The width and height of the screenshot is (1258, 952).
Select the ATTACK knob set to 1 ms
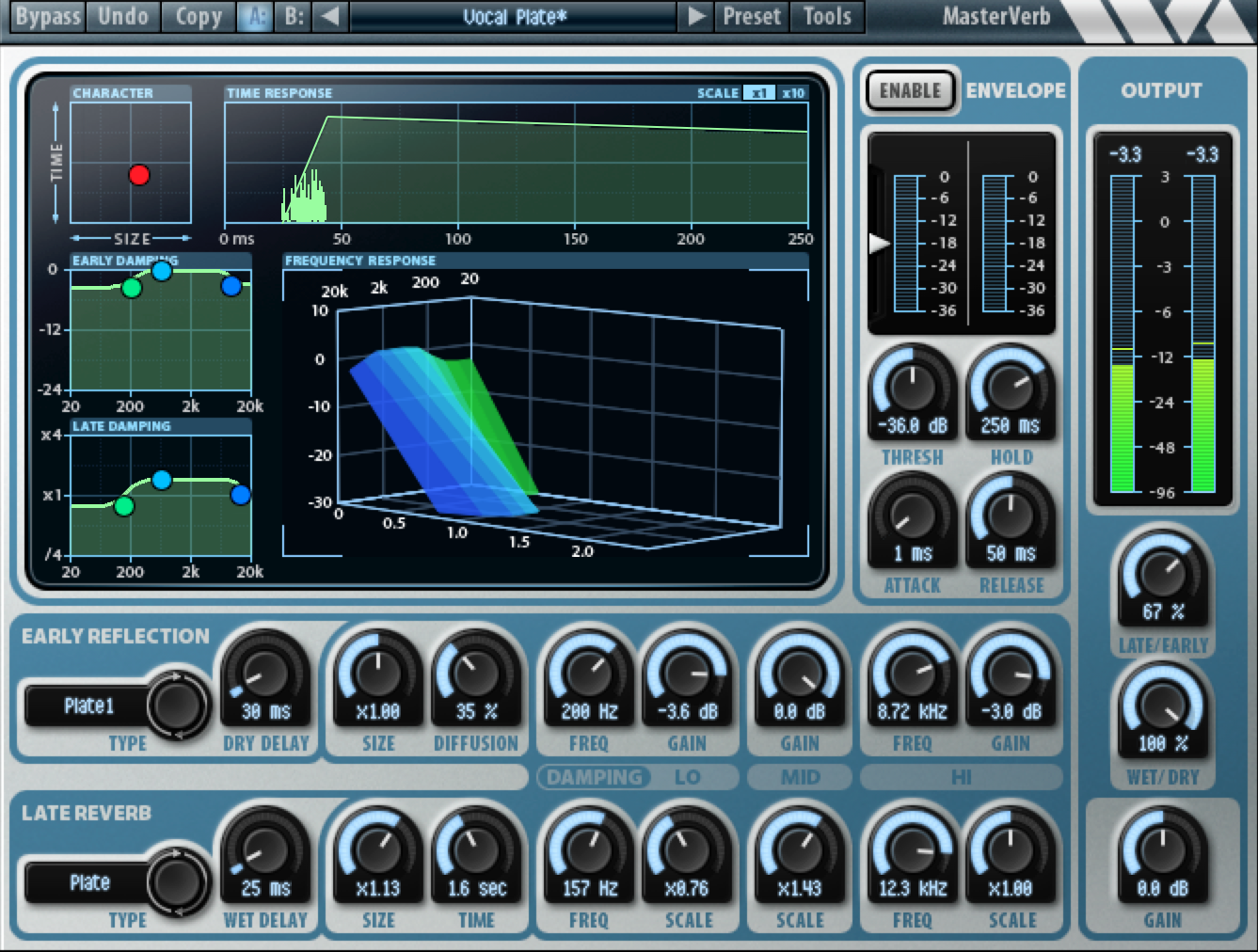pos(911,520)
